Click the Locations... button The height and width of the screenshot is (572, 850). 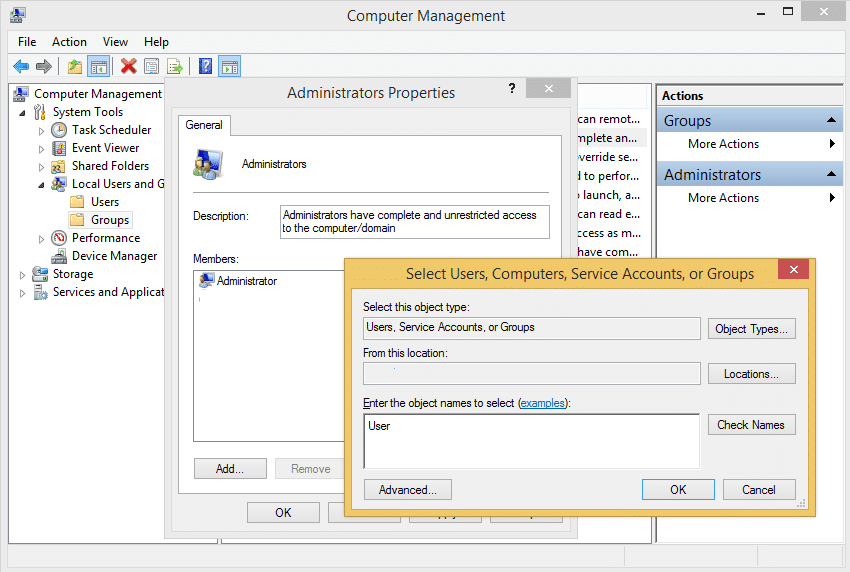751,374
